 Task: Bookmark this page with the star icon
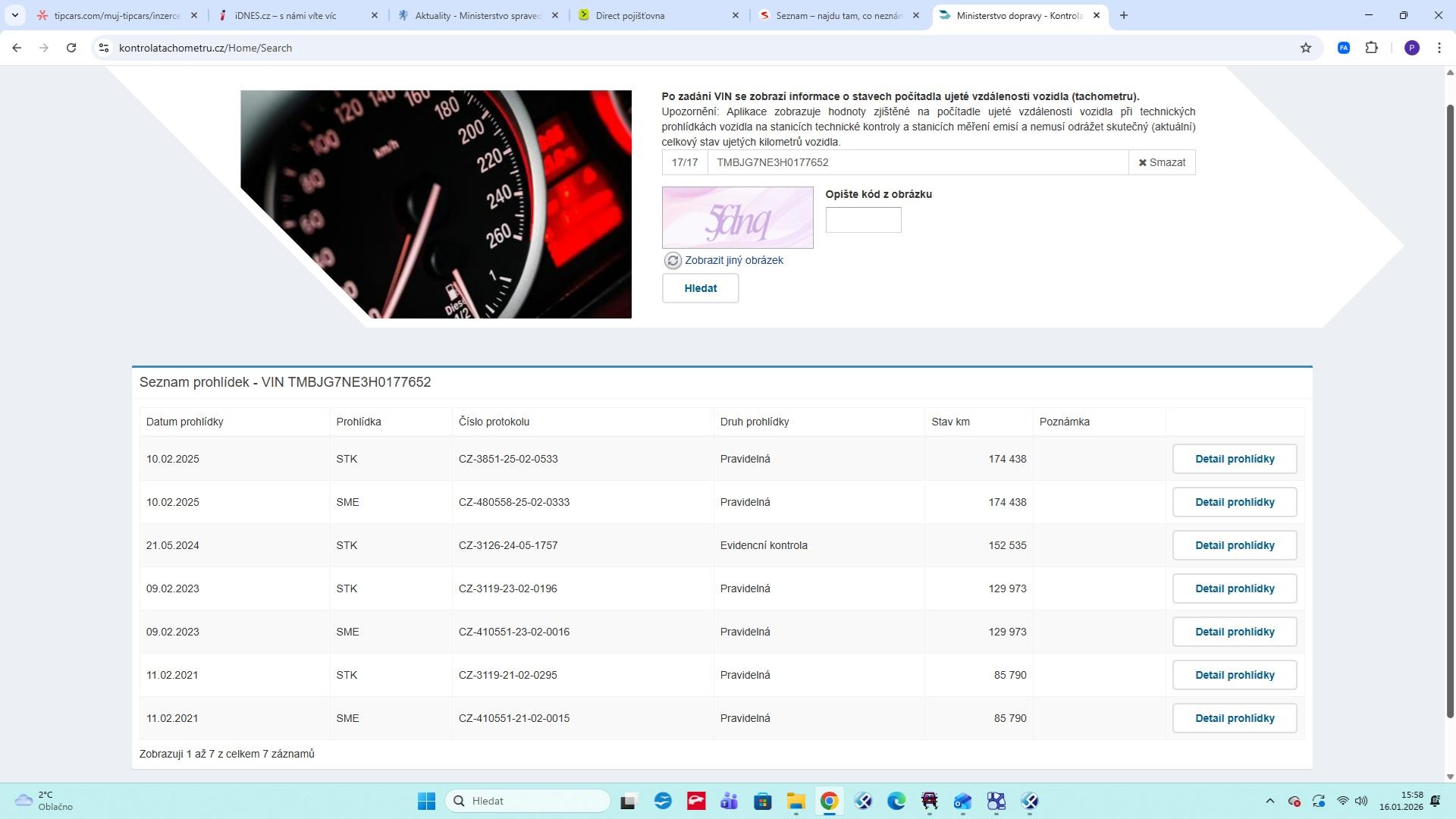(x=1305, y=48)
